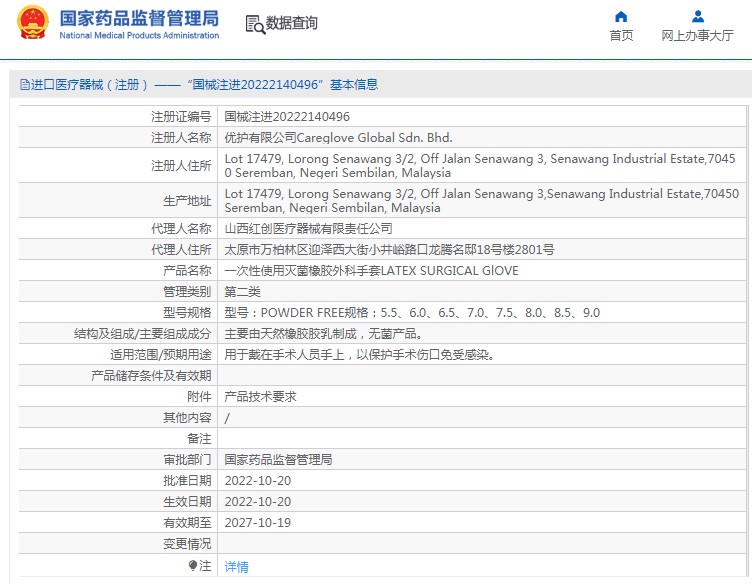Image resolution: width=752 pixels, height=584 pixels.
Task: Click the 管理类别 label
Action: pyautogui.click(x=187, y=292)
